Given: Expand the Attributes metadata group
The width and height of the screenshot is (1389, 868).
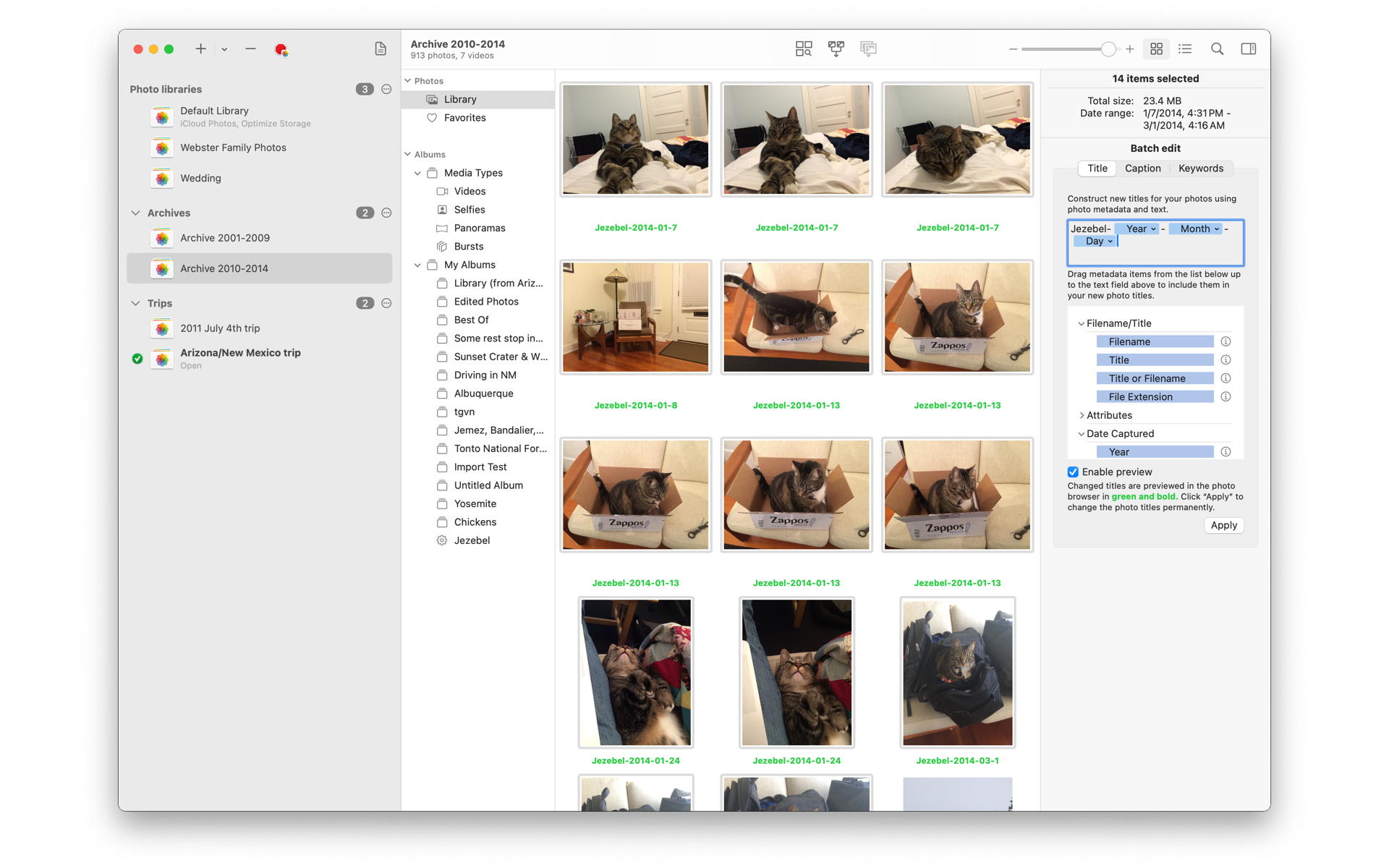Looking at the screenshot, I should pos(1081,415).
